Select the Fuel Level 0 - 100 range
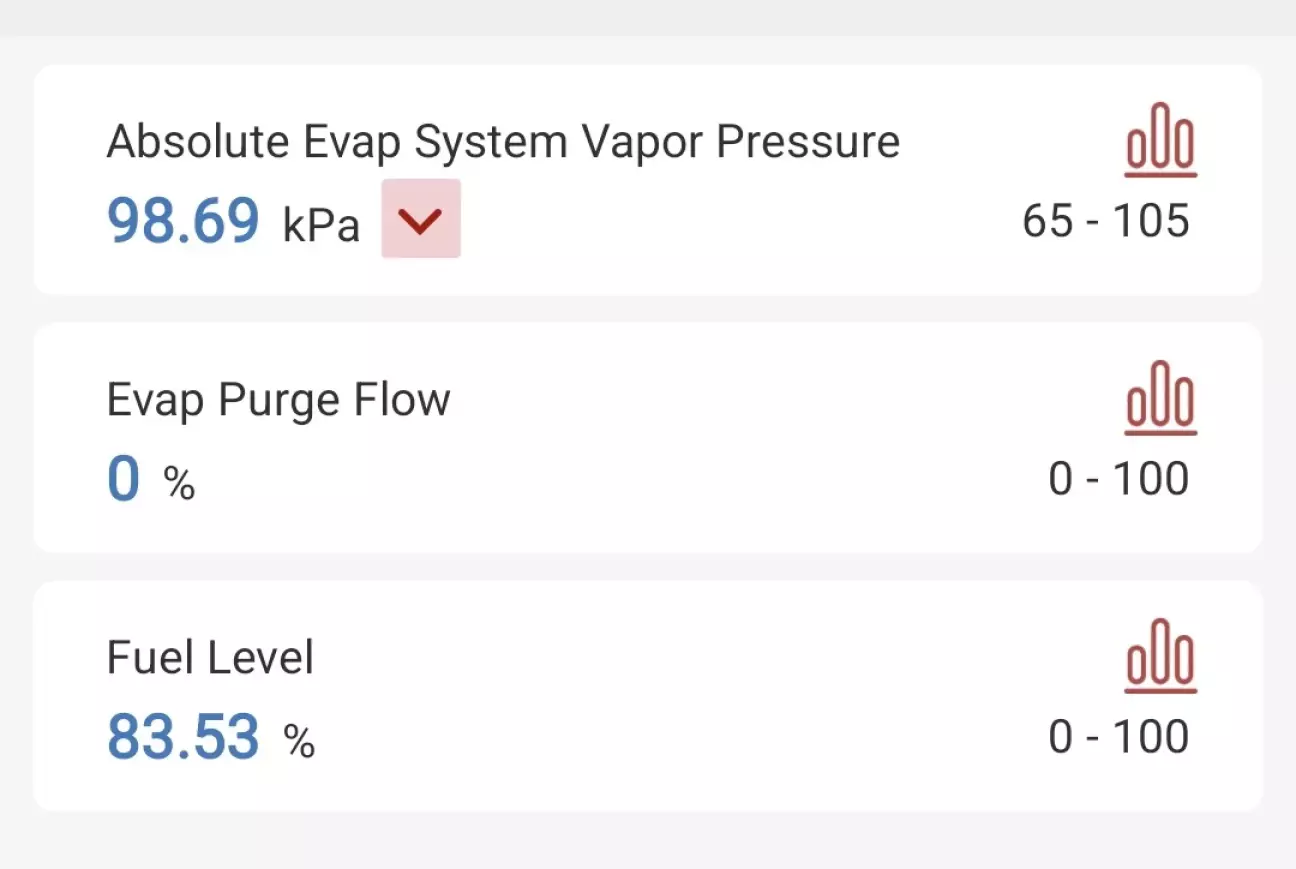This screenshot has width=1296, height=869. (x=1118, y=737)
